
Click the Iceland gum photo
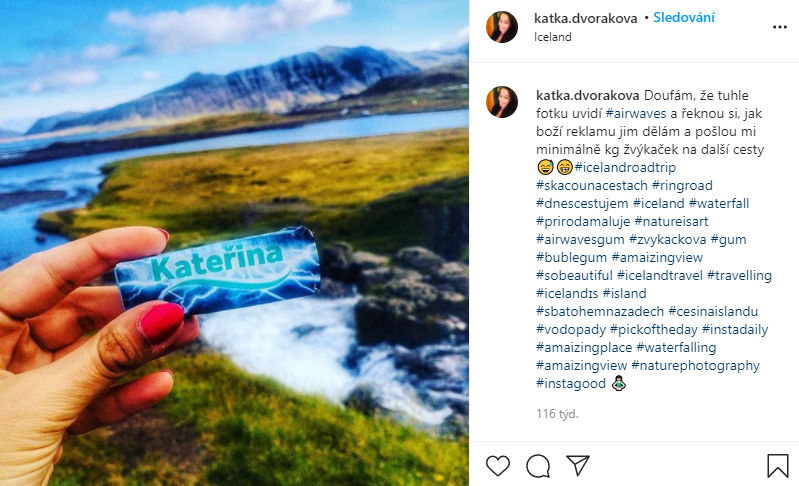[x=234, y=243]
